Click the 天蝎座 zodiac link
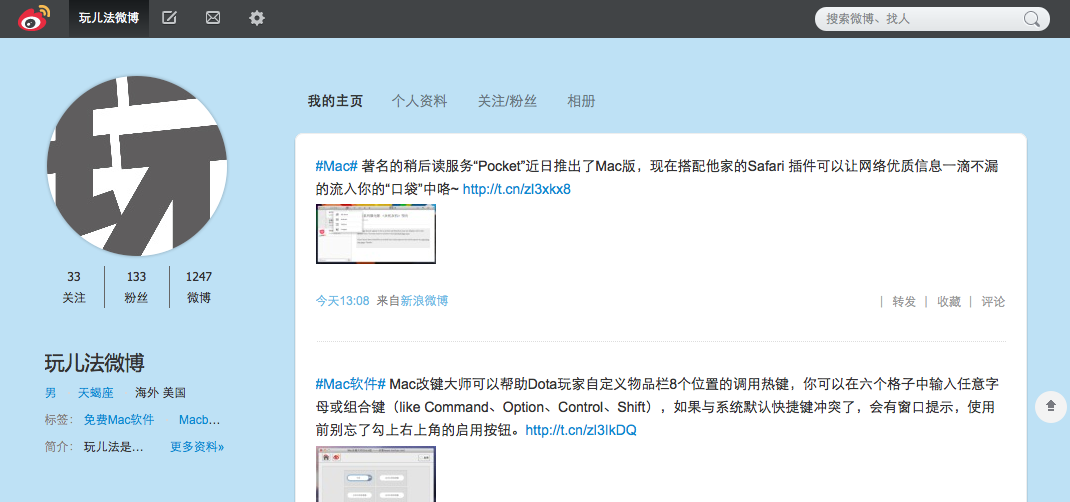Screen dimensions: 1070x502 tap(96, 394)
